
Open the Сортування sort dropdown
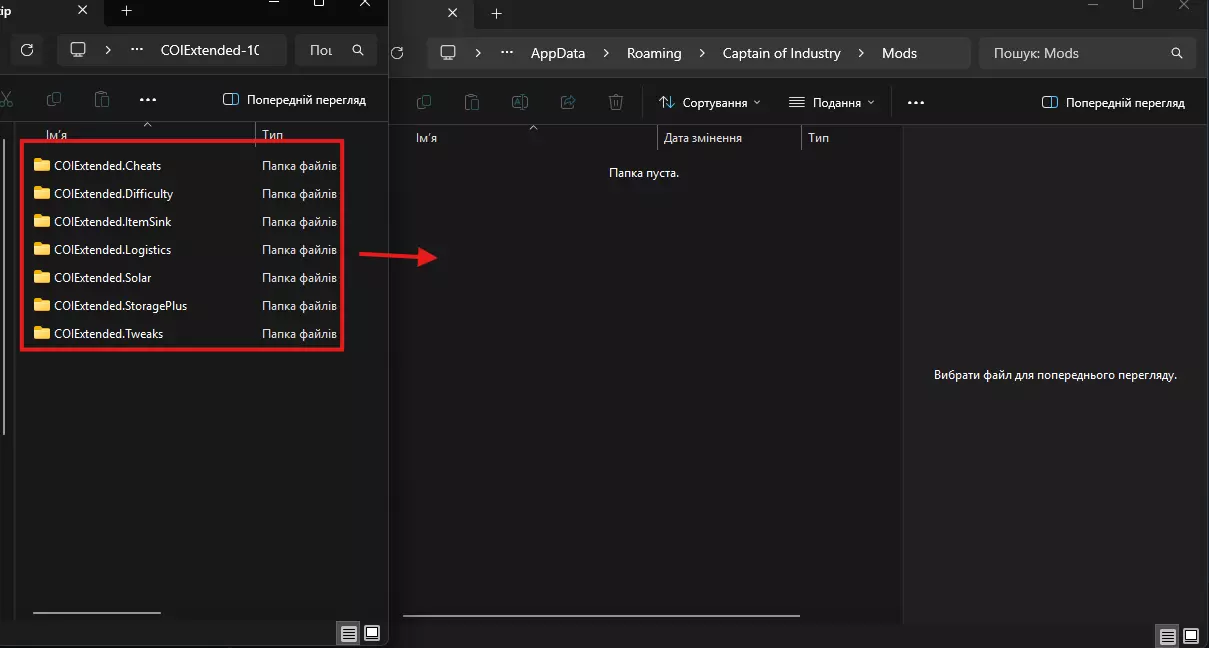709,103
